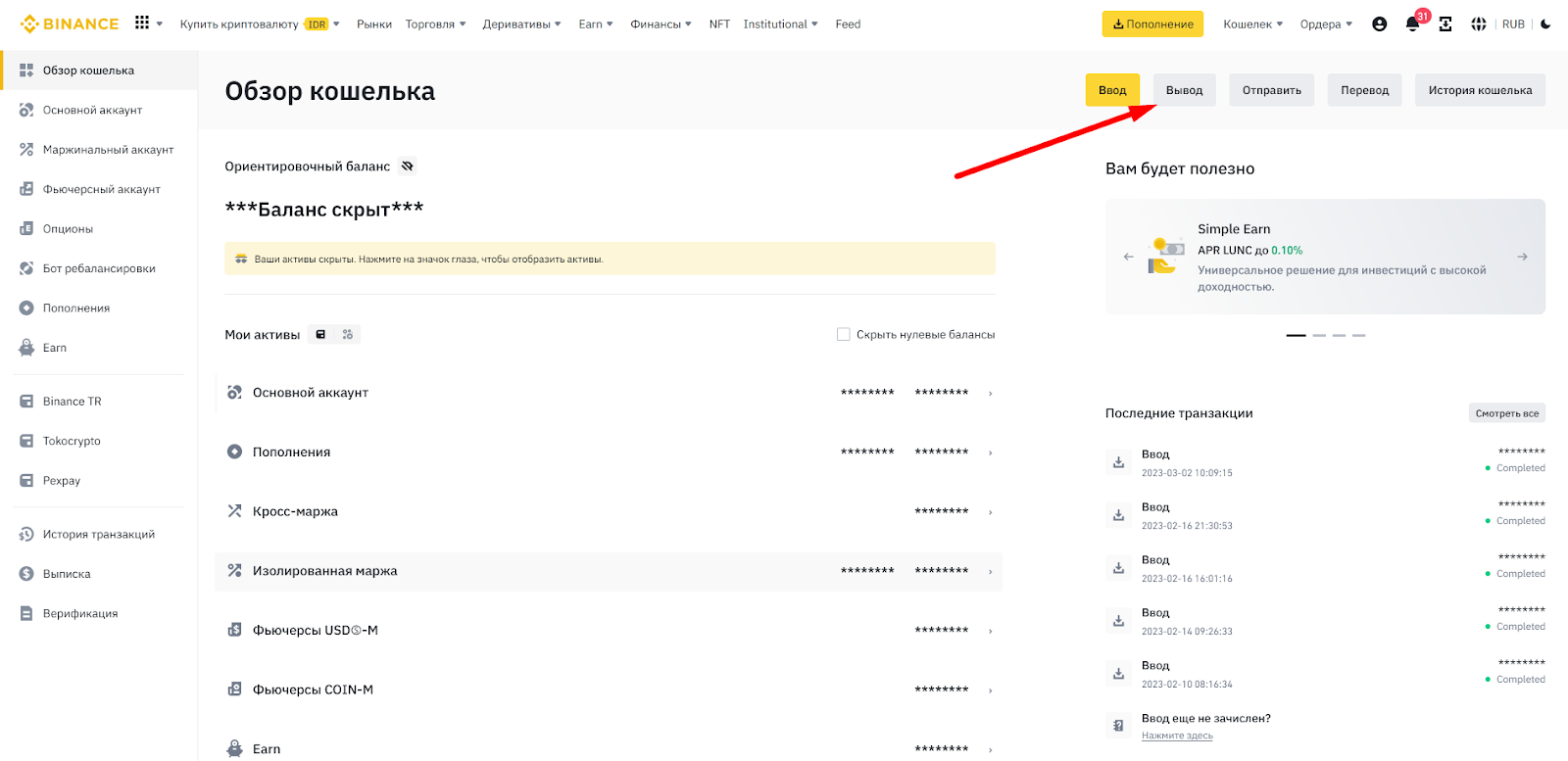This screenshot has width=1568, height=761.
Task: Open Ввод transaction dated 2023-03-02
Action: [x=1325, y=462]
